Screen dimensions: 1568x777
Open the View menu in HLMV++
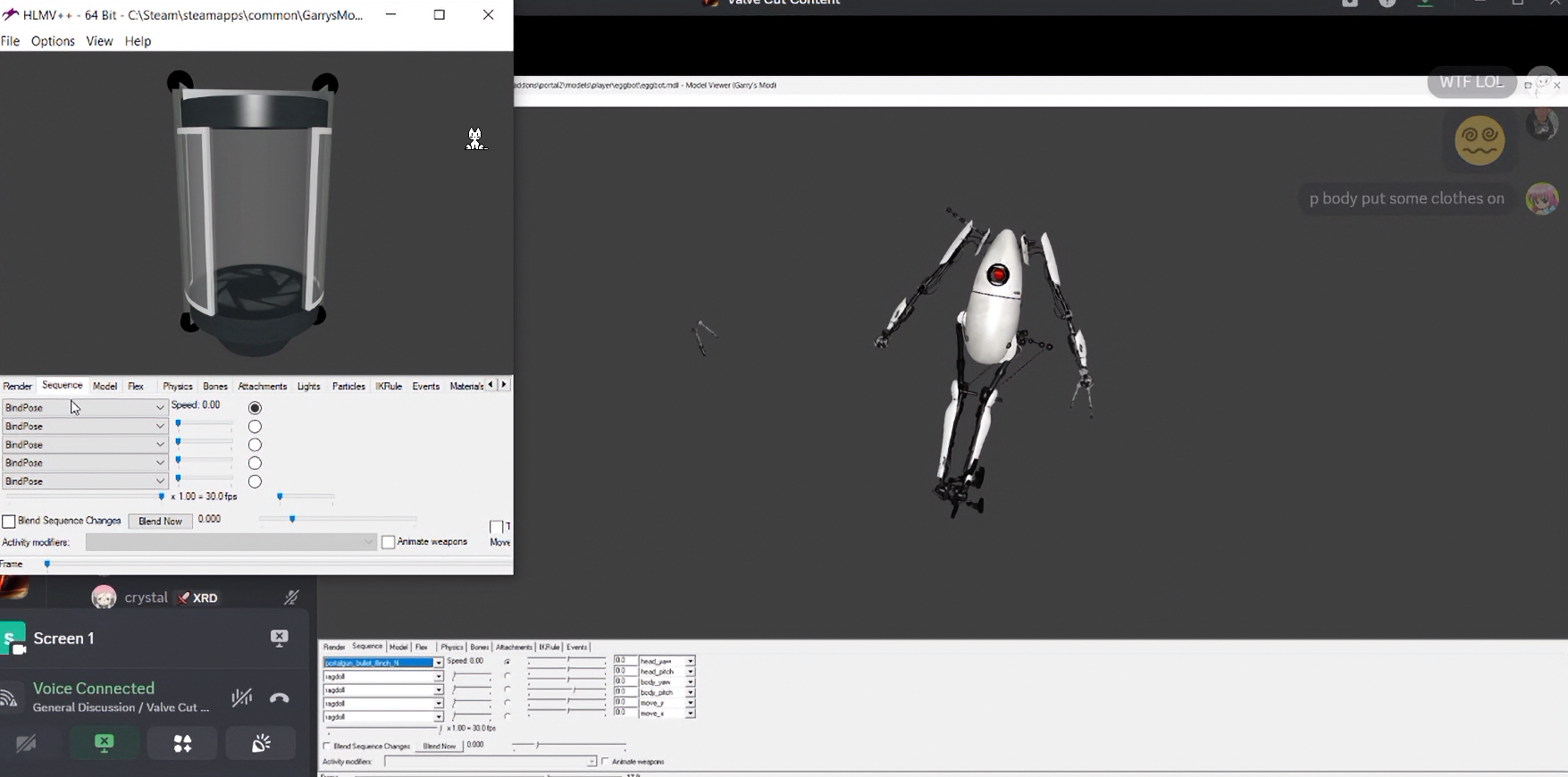pyautogui.click(x=99, y=41)
